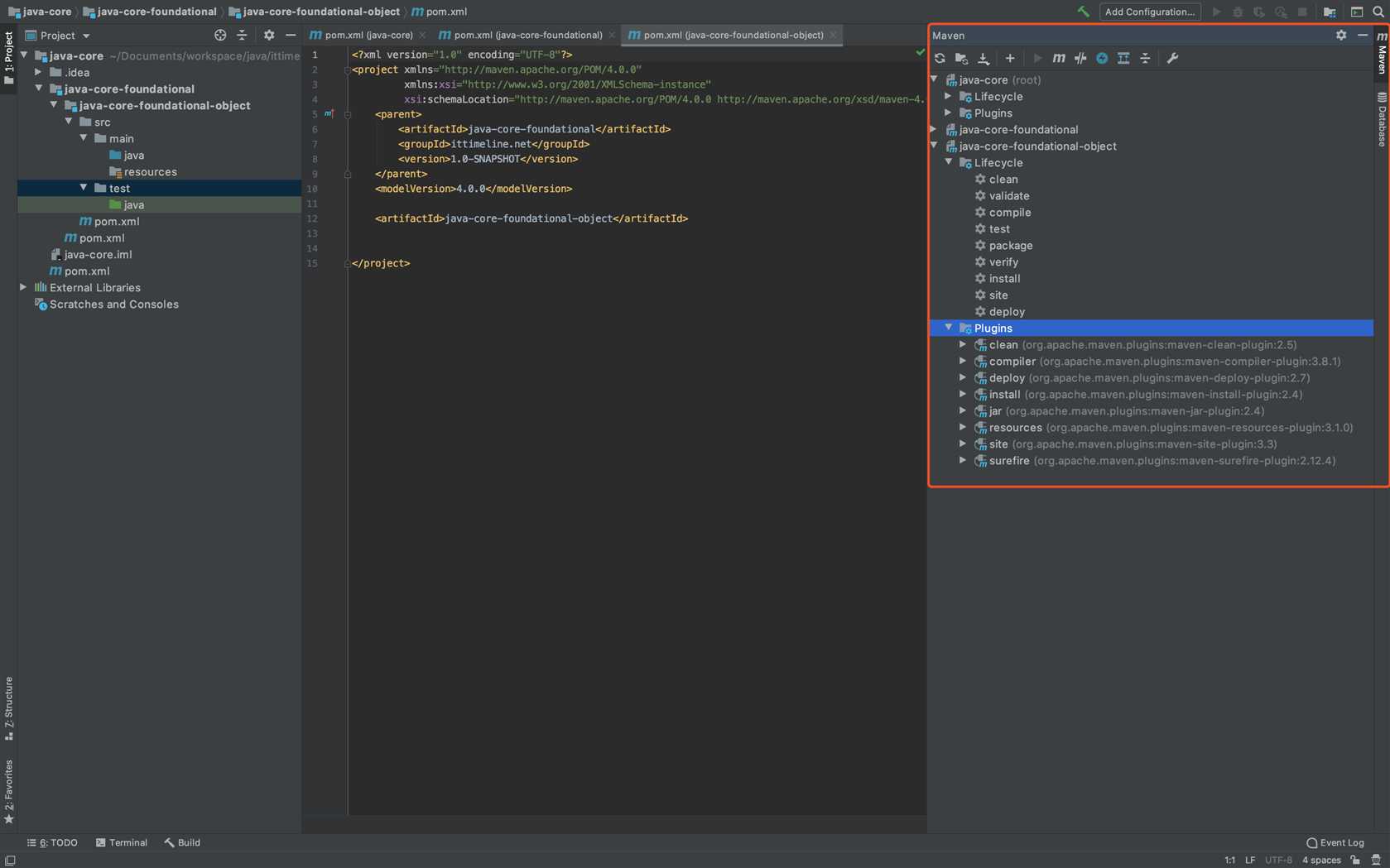Open Search Everywhere magnifier icon
Screen dimensions: 1390x868
point(1378,12)
